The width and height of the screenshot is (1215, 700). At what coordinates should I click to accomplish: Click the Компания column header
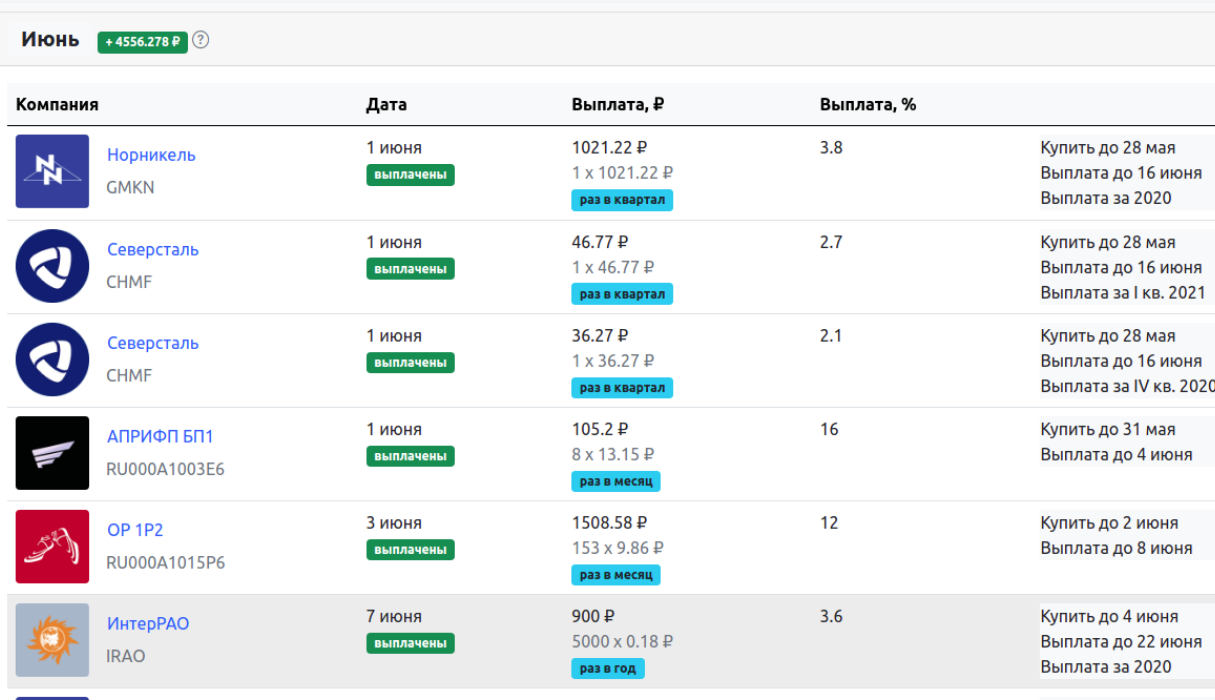pos(57,104)
